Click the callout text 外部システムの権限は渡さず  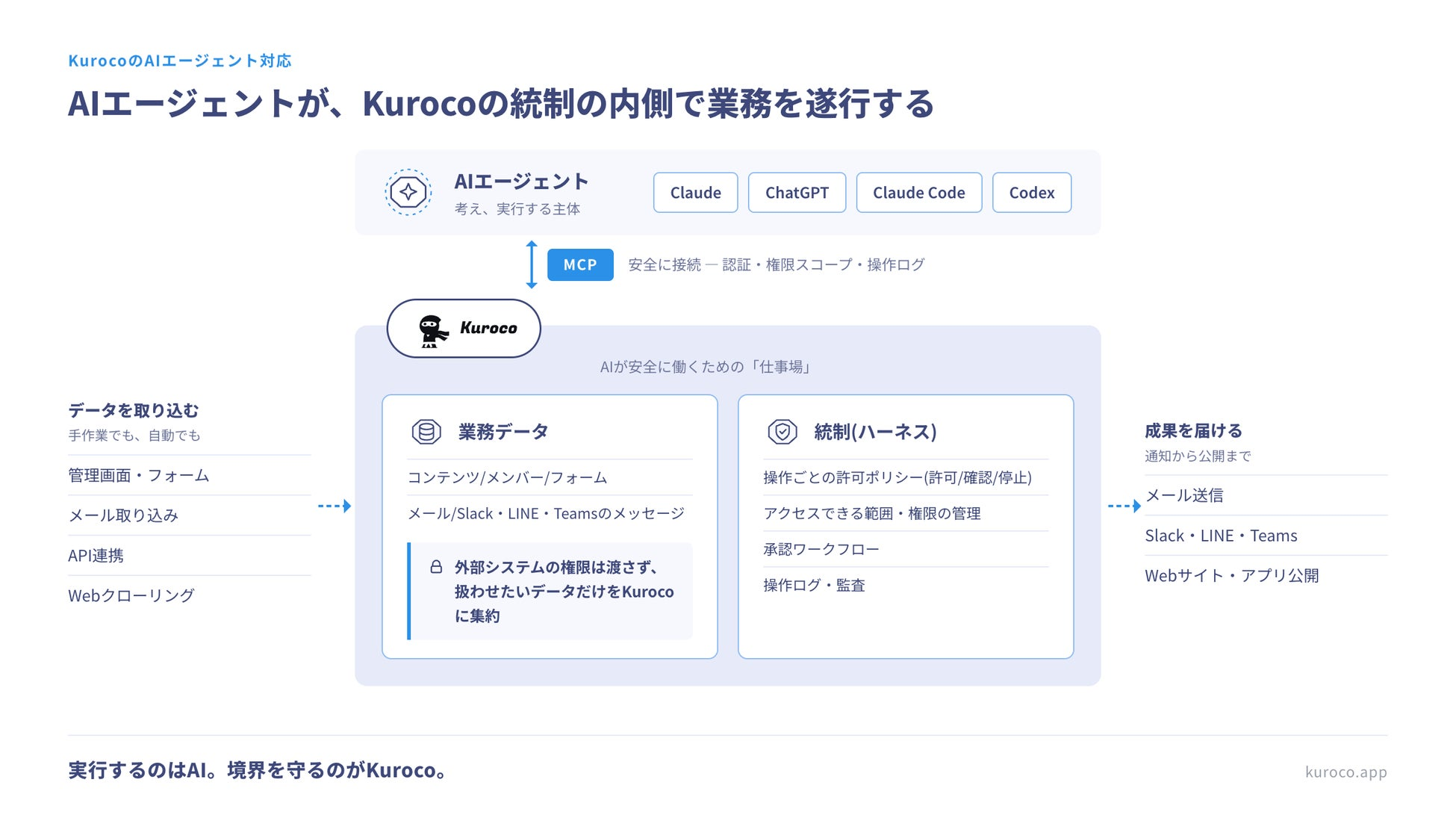click(556, 567)
